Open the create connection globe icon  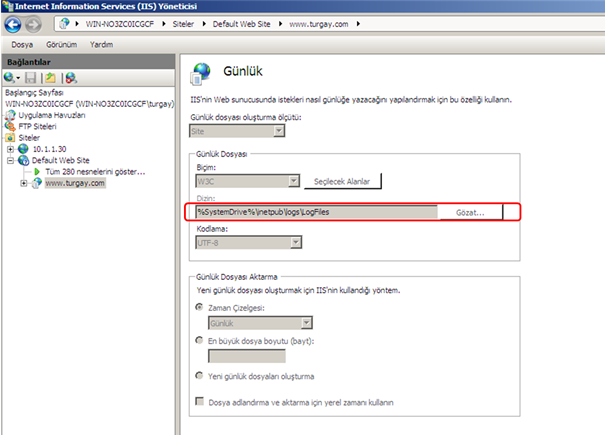(8, 78)
